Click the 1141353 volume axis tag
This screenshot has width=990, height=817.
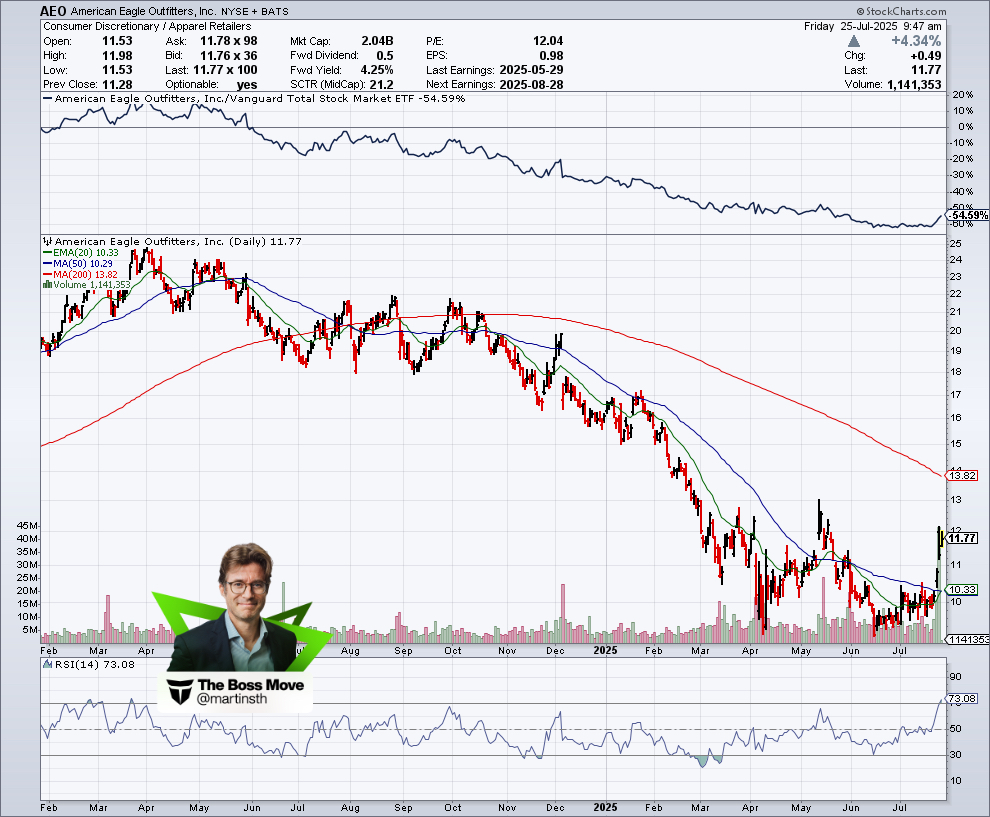click(x=969, y=640)
